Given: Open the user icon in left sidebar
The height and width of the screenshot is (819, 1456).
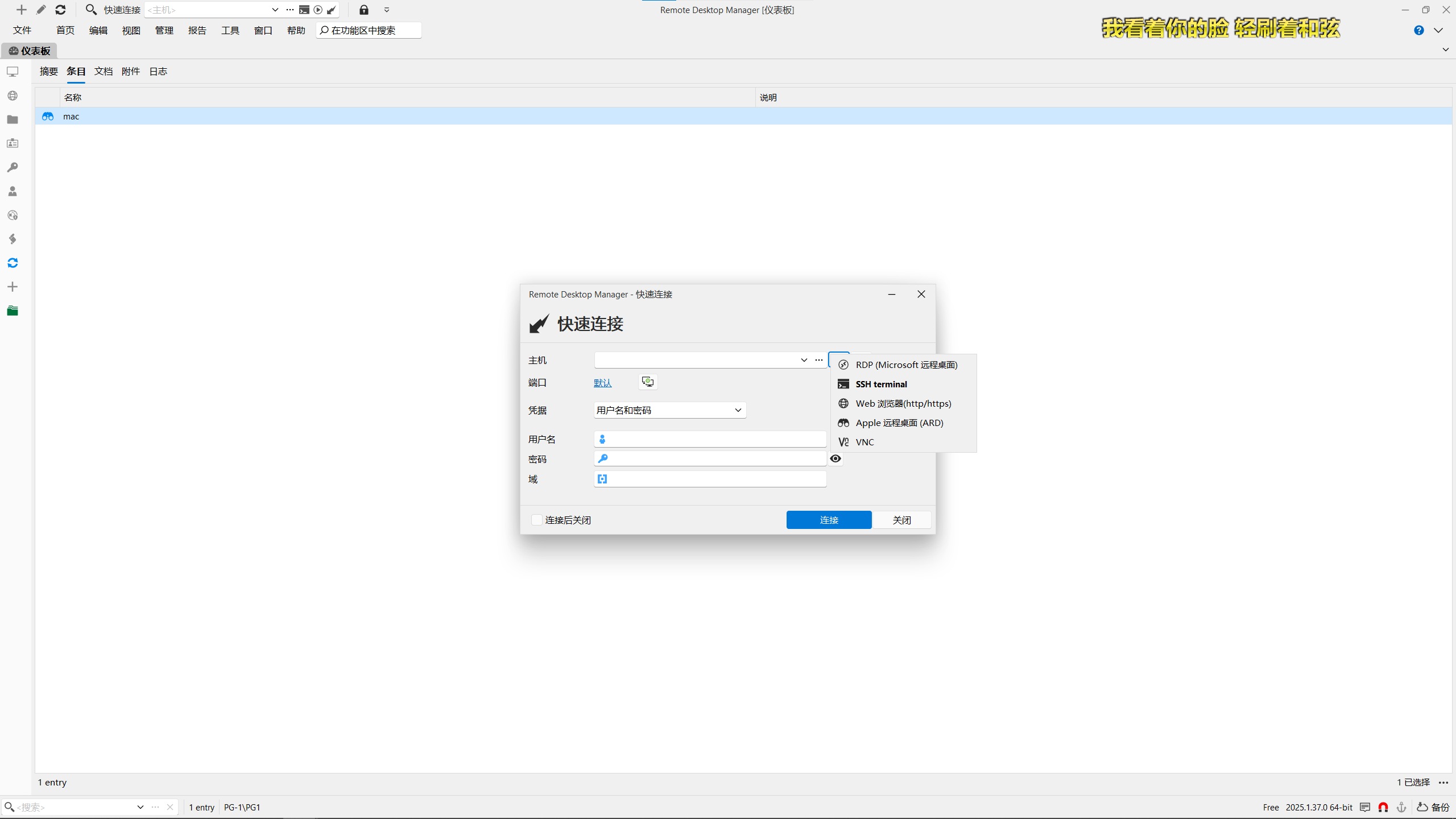Looking at the screenshot, I should (13, 191).
